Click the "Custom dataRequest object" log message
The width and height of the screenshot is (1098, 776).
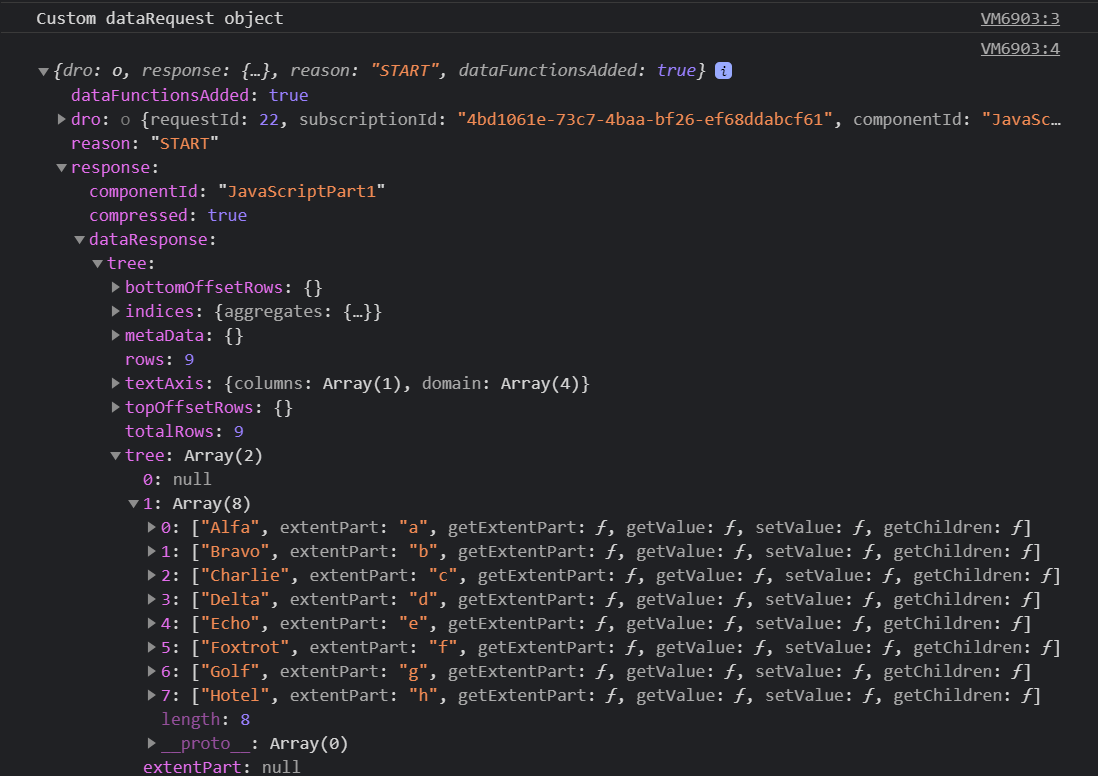click(160, 19)
